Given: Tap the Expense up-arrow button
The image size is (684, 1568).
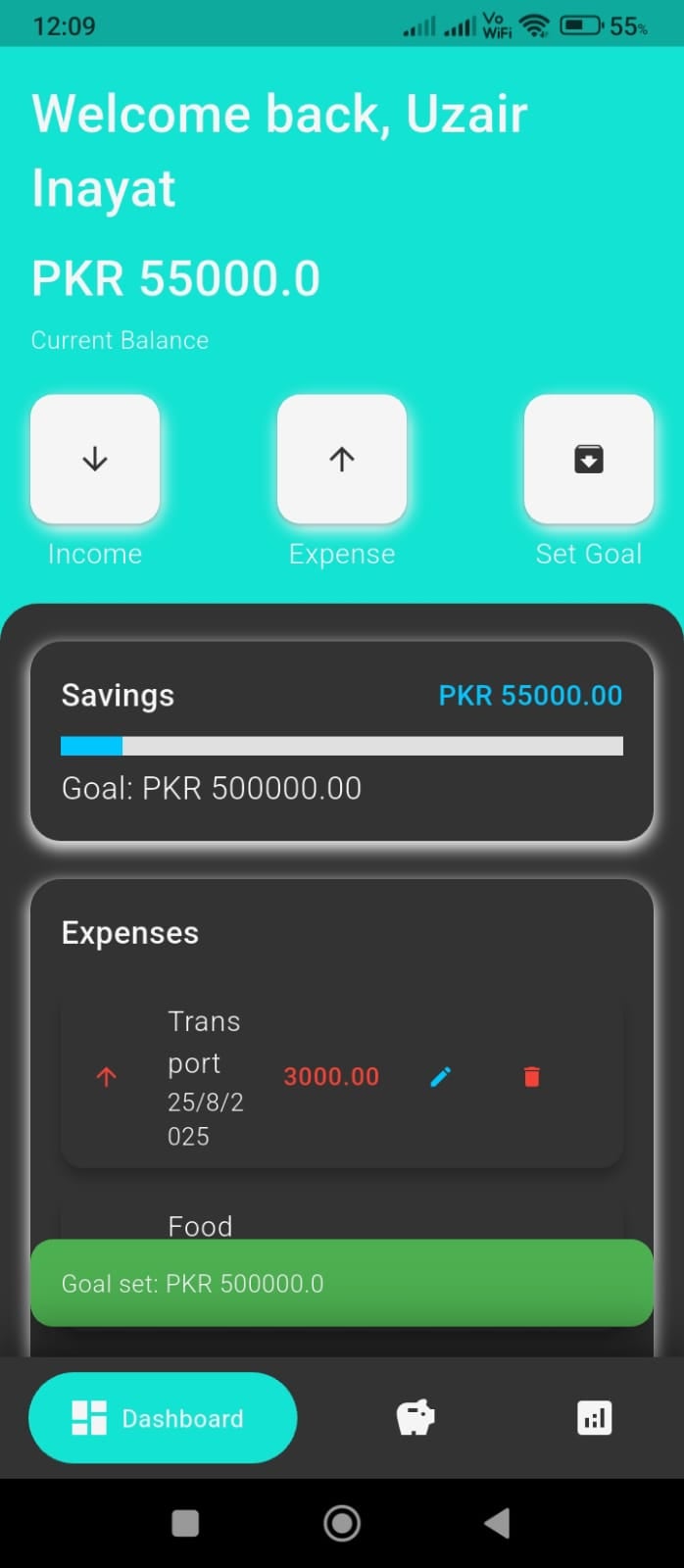Looking at the screenshot, I should click(x=342, y=459).
